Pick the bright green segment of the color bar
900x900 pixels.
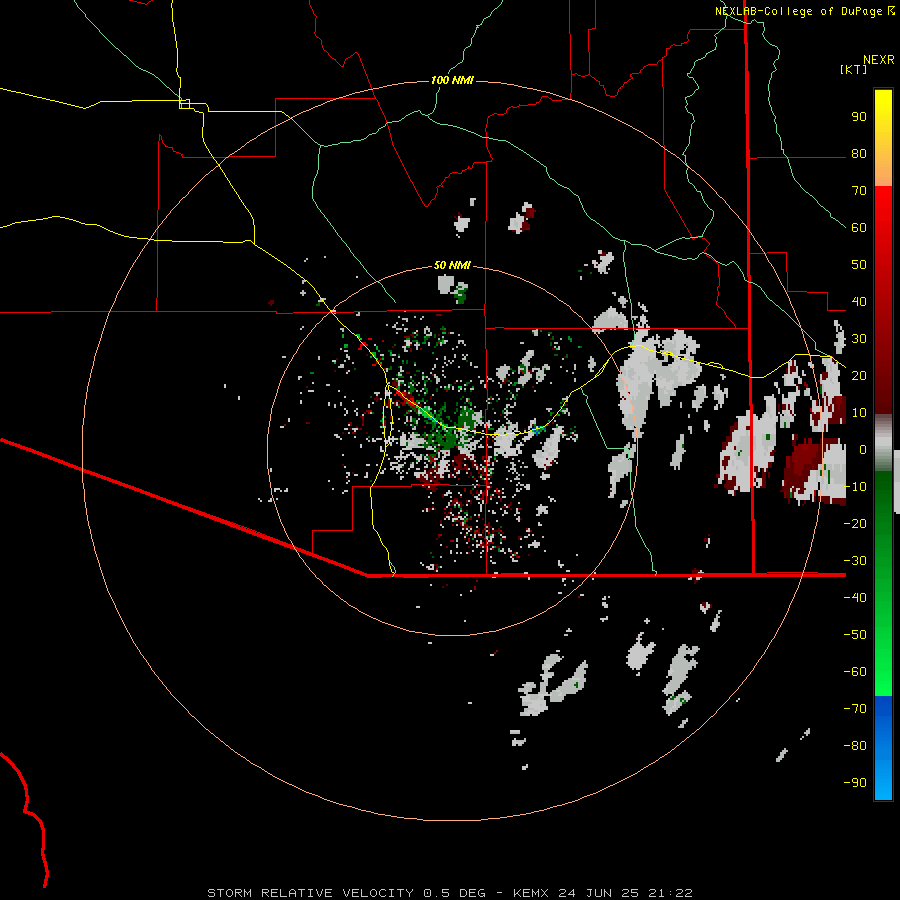[883, 660]
